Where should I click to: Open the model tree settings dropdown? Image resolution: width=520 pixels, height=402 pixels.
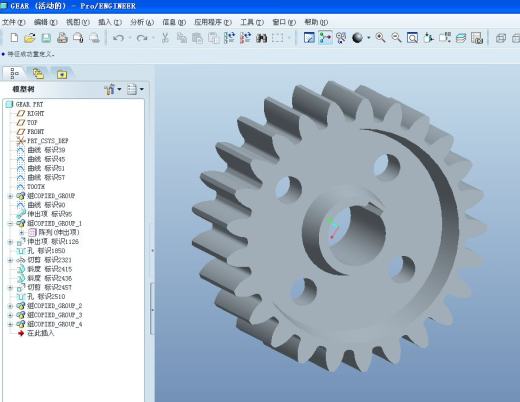coord(113,89)
